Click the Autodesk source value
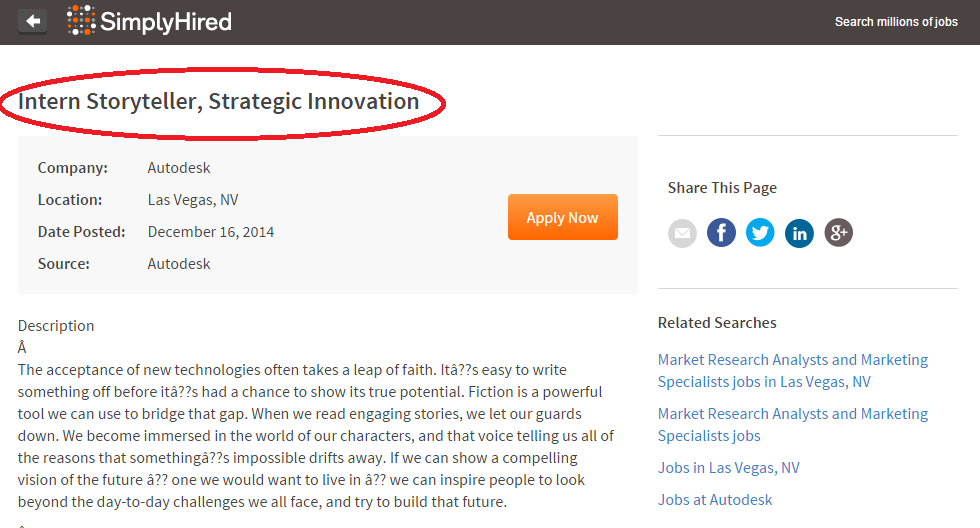Viewport: 980px width, 528px height. 179,264
